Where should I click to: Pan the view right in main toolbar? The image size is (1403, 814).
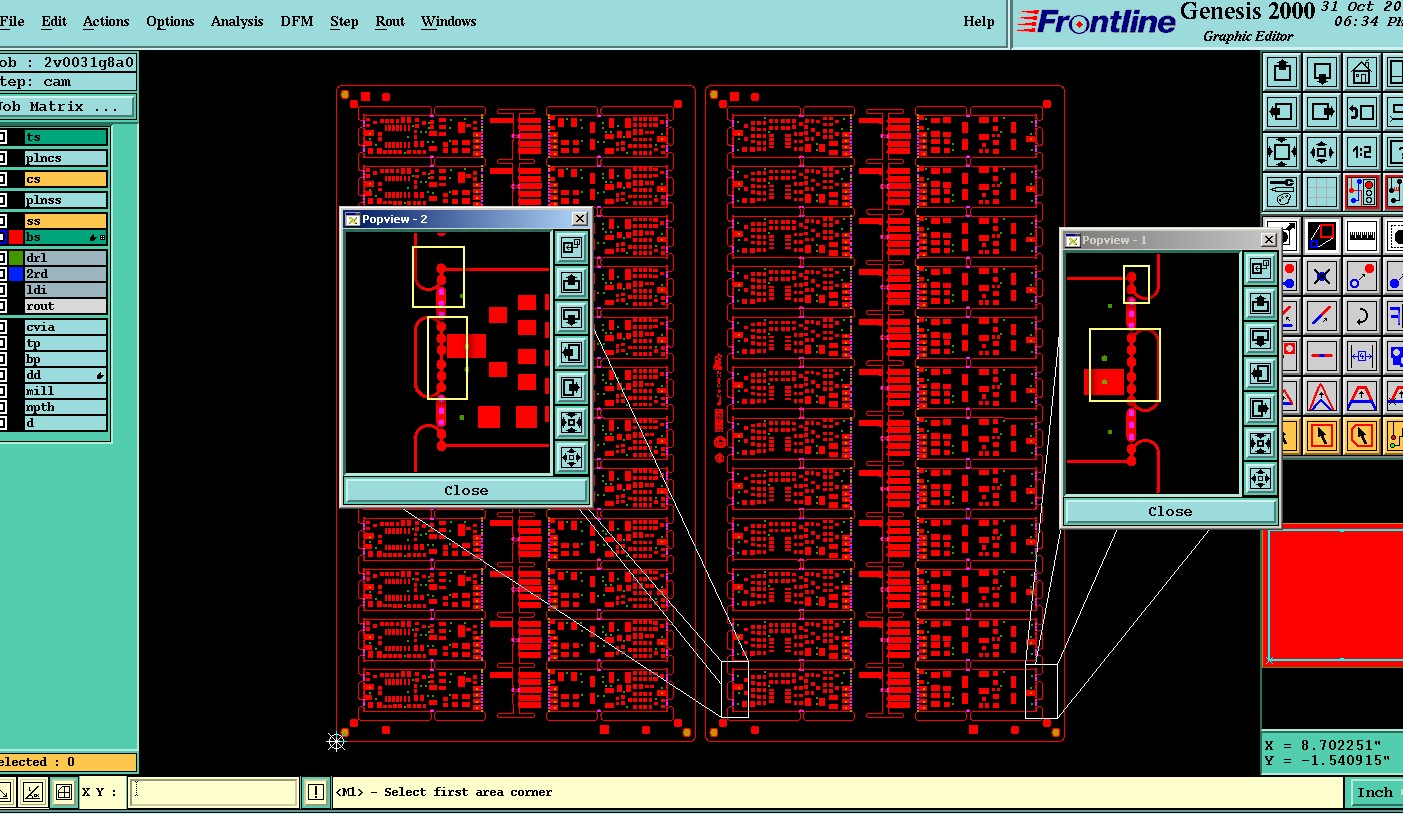1322,112
